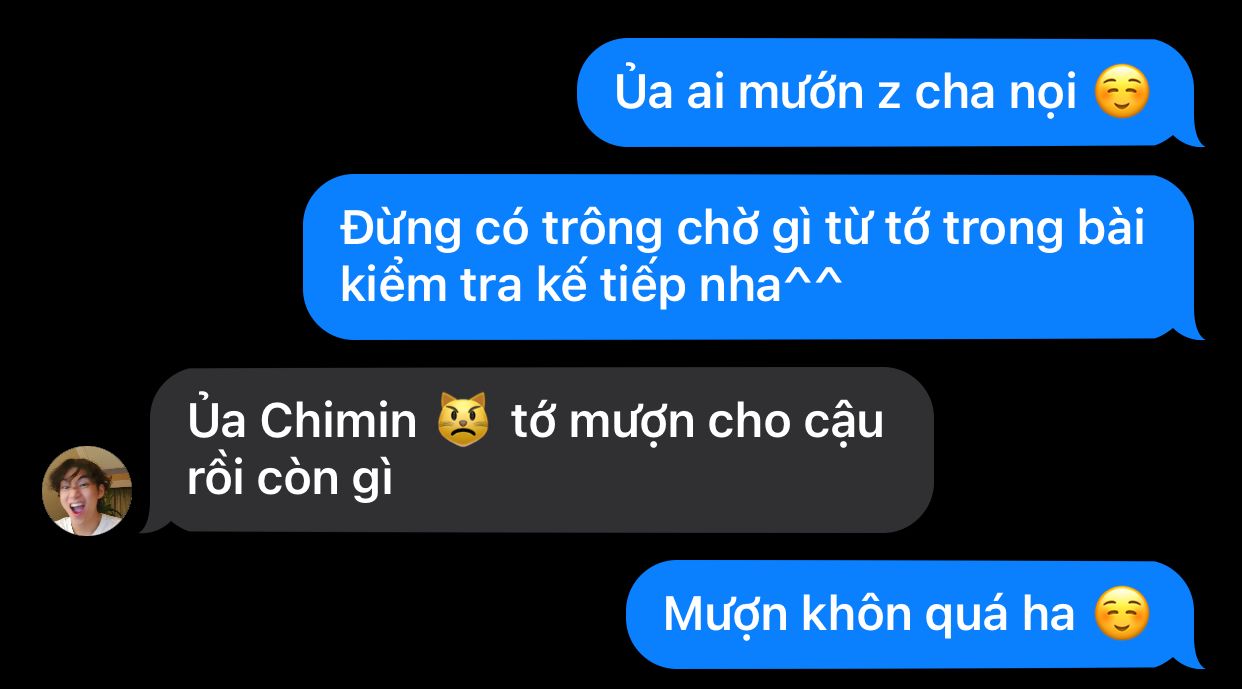Select the "Đừng có trông chờ" message bubble
The image size is (1242, 689).
pyautogui.click(x=753, y=257)
